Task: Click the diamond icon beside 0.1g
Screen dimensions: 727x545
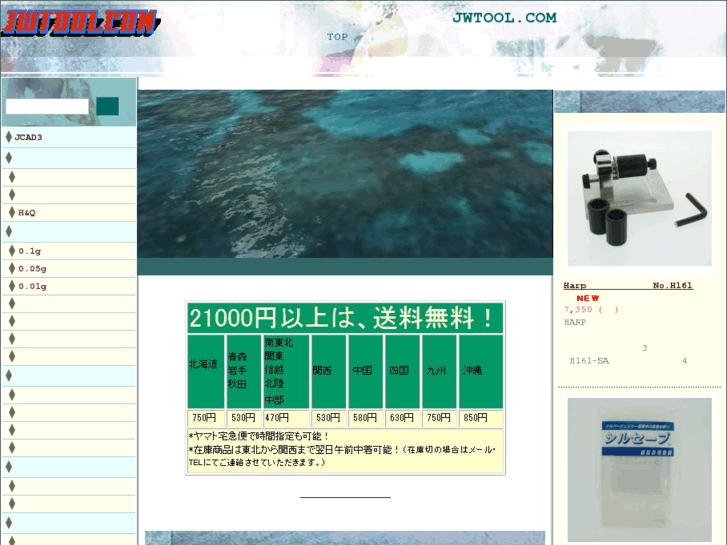Action: 12,251
